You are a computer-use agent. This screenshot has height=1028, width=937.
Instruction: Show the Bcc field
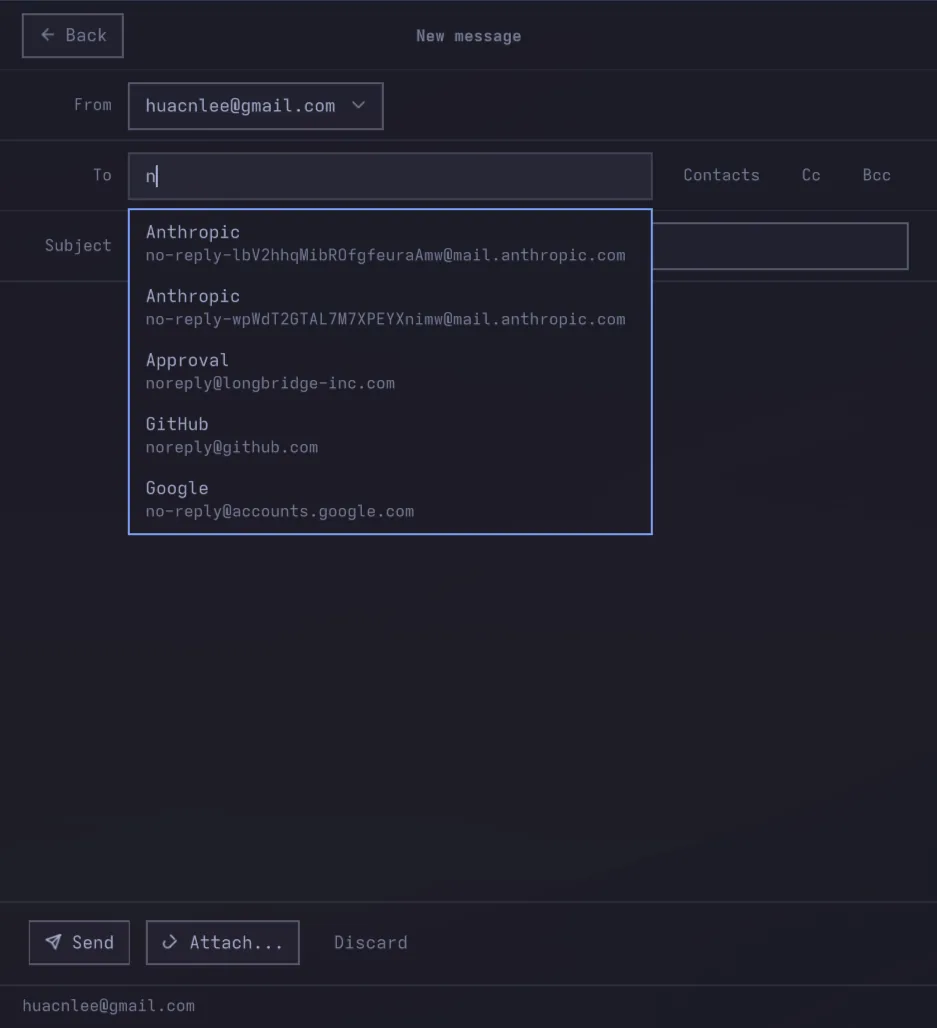point(877,175)
